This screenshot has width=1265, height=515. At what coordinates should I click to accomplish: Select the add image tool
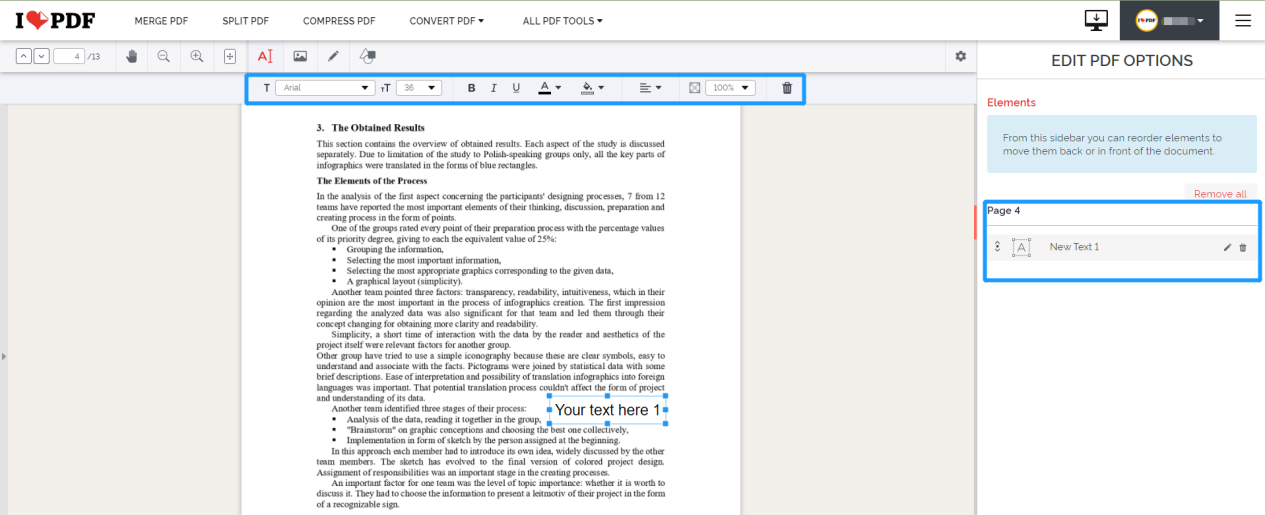300,57
